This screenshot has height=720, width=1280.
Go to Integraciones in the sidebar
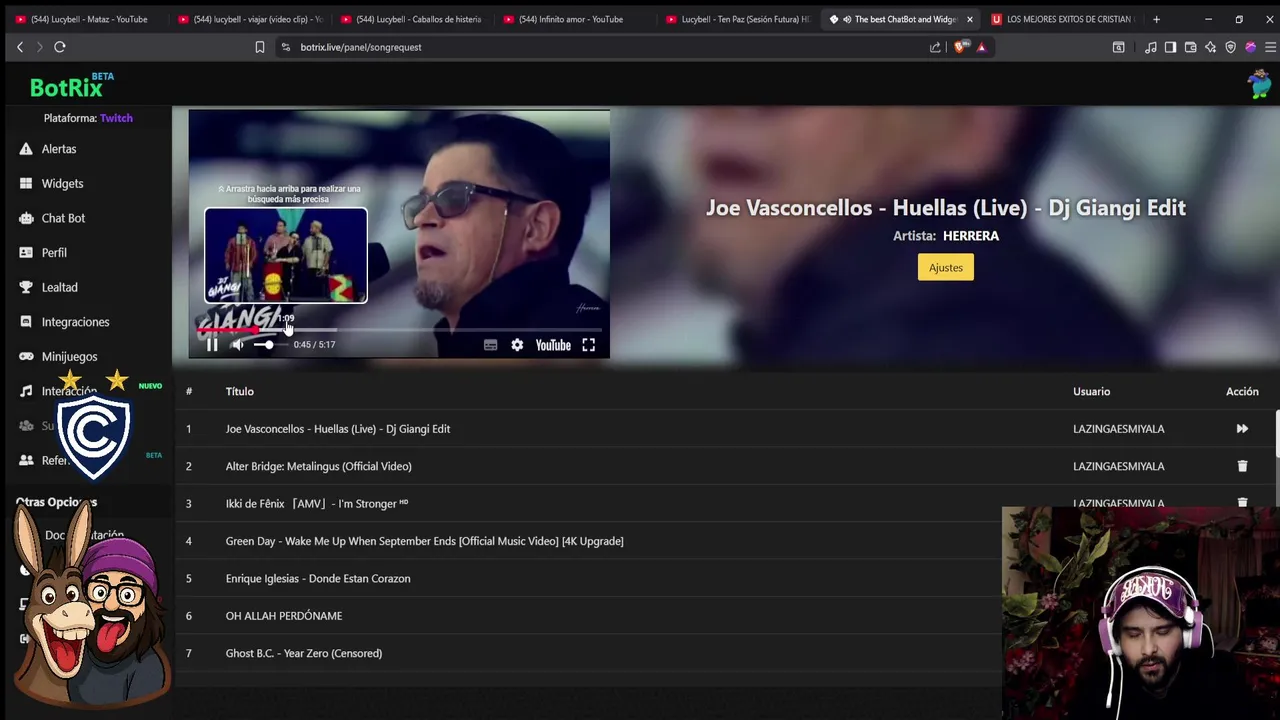point(75,322)
